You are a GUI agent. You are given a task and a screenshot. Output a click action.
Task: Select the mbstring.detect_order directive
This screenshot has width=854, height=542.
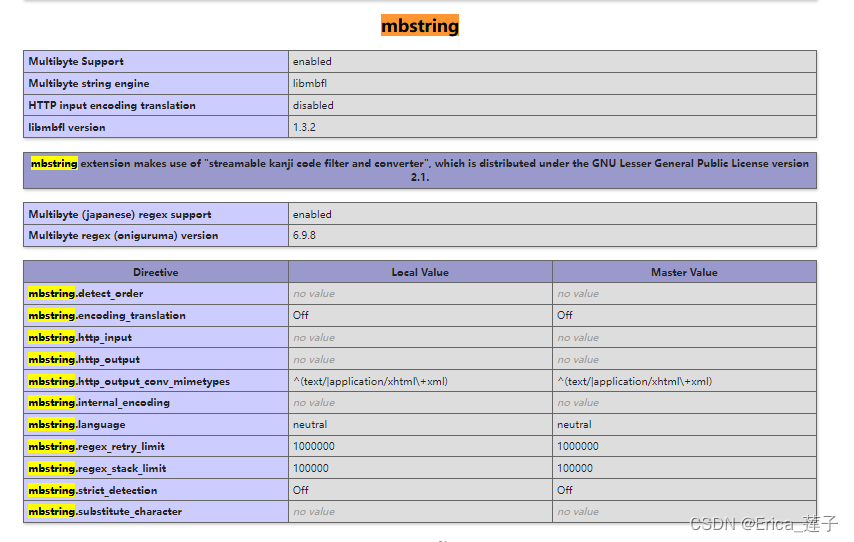click(86, 294)
